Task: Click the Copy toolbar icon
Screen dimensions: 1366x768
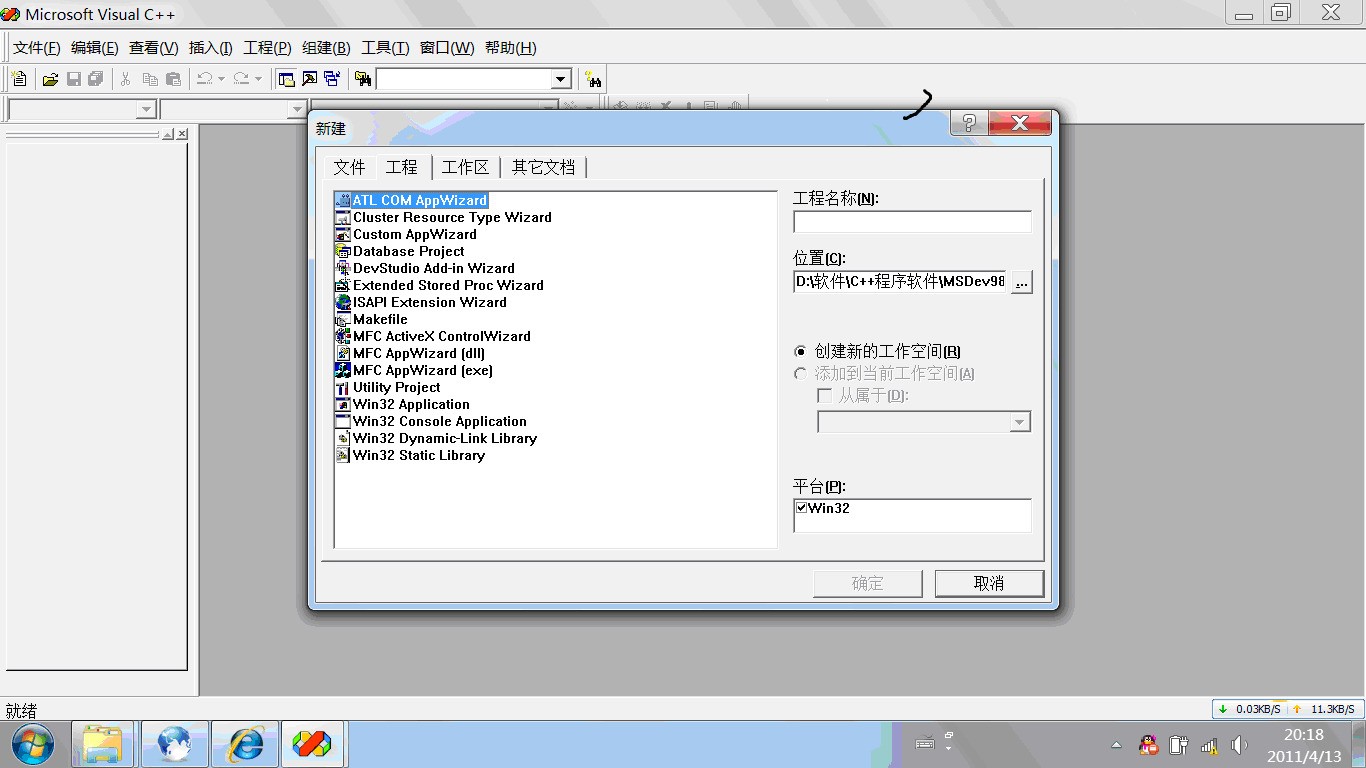Action: pyautogui.click(x=150, y=79)
